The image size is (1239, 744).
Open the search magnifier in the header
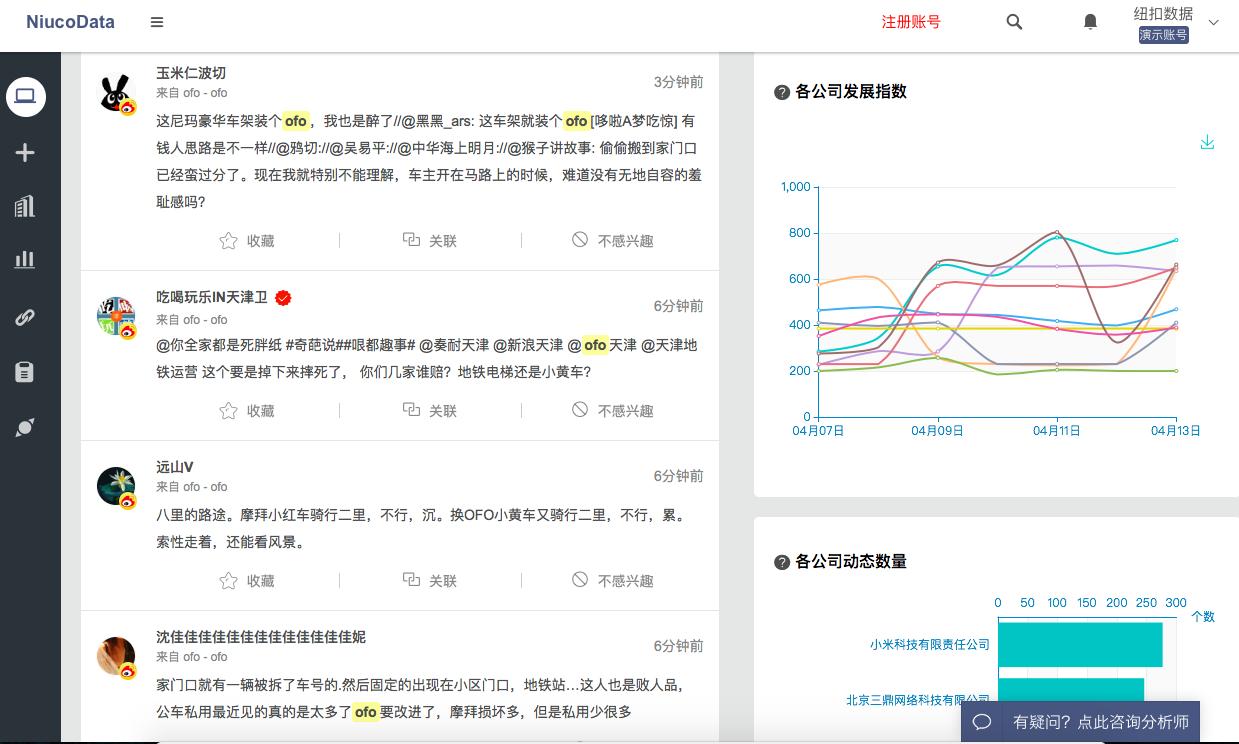(x=1014, y=22)
